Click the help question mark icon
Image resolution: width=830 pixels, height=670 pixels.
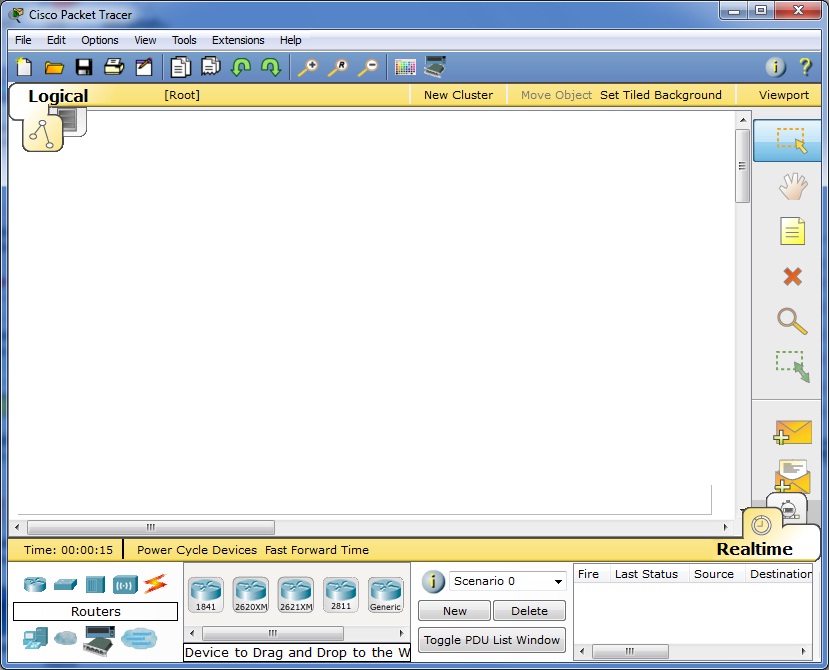point(805,67)
